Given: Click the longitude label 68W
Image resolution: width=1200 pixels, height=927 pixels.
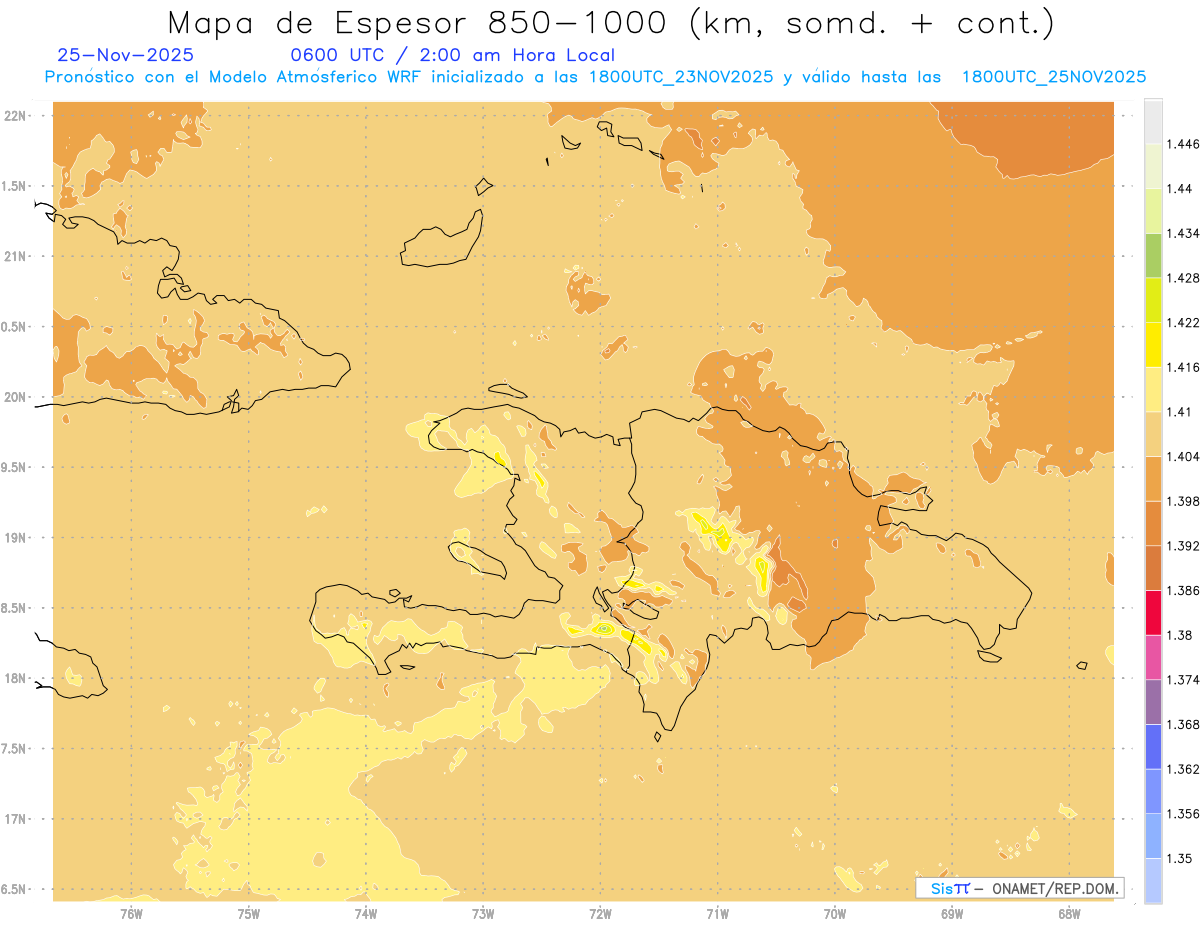Looking at the screenshot, I should pyautogui.click(x=1069, y=914).
